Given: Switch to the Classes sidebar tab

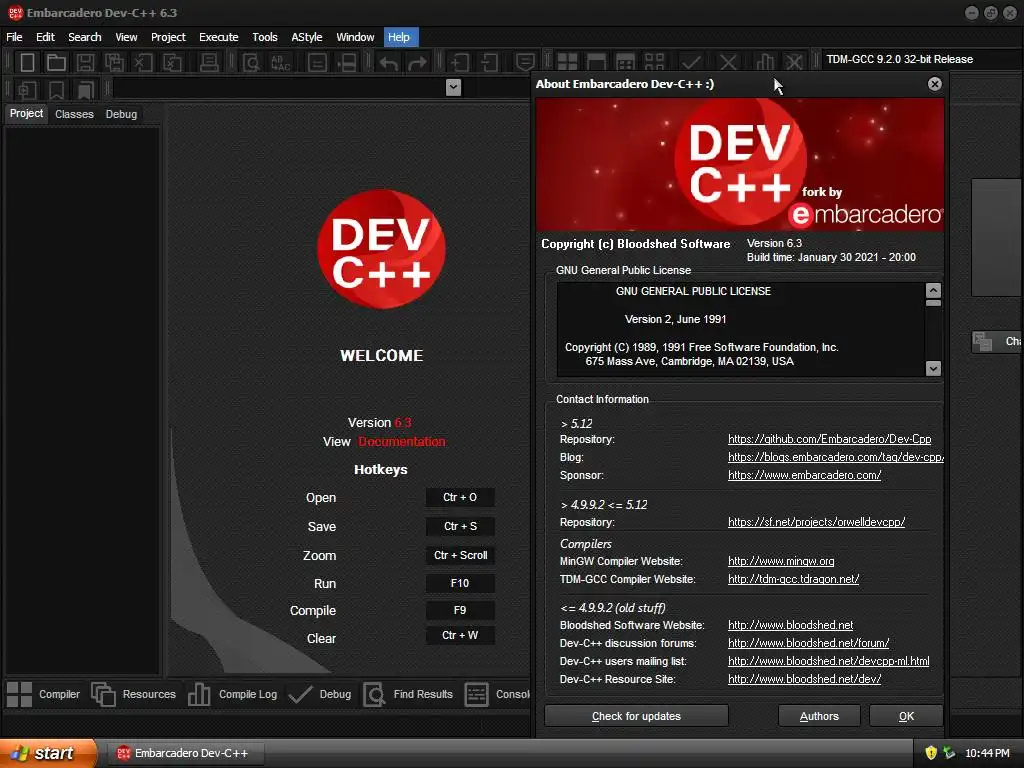Looking at the screenshot, I should [x=74, y=114].
